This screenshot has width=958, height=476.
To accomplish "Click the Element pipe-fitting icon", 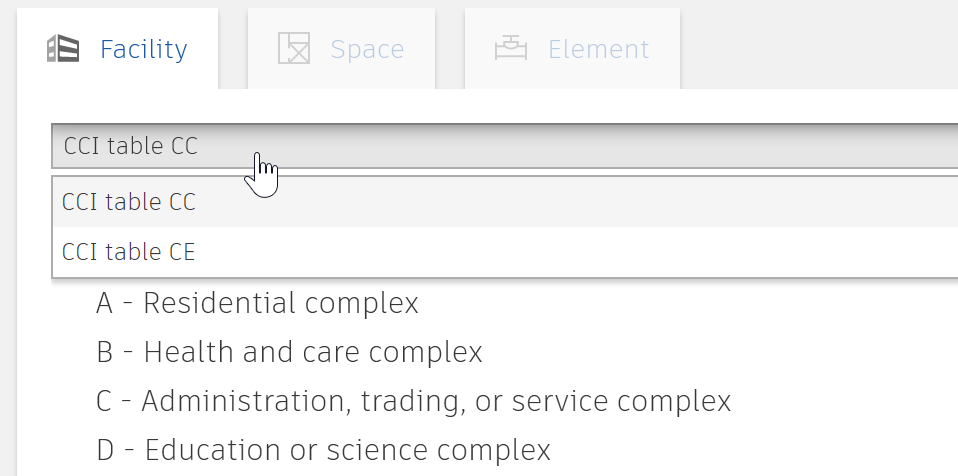I will pos(511,48).
